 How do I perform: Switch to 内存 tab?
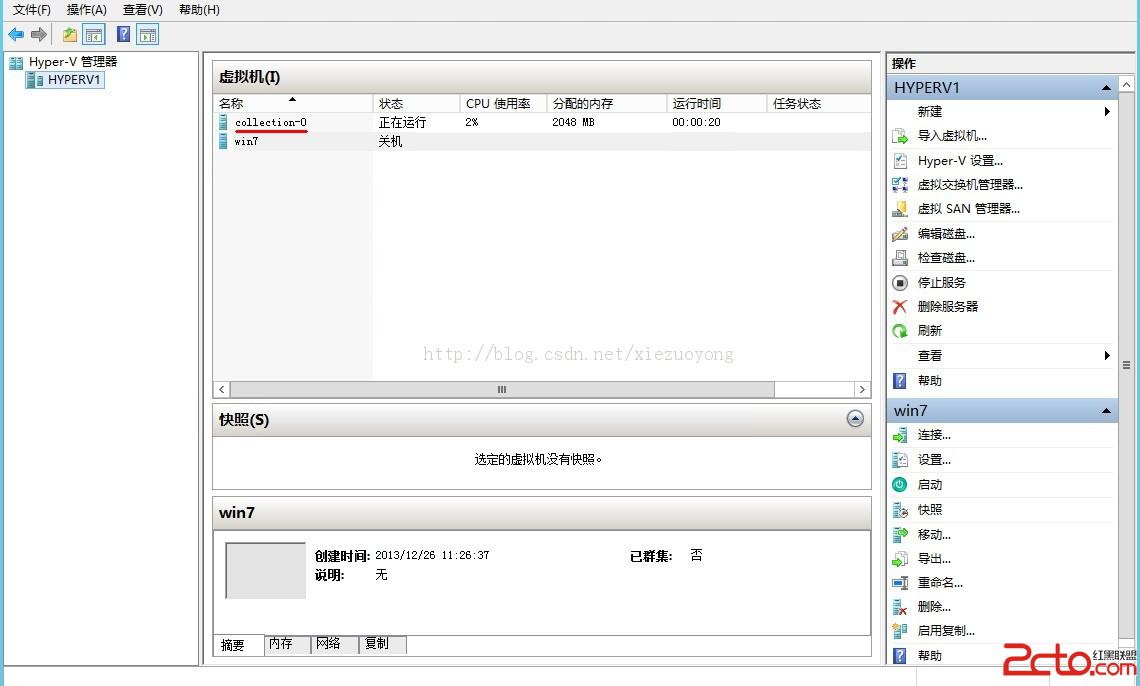click(x=287, y=644)
